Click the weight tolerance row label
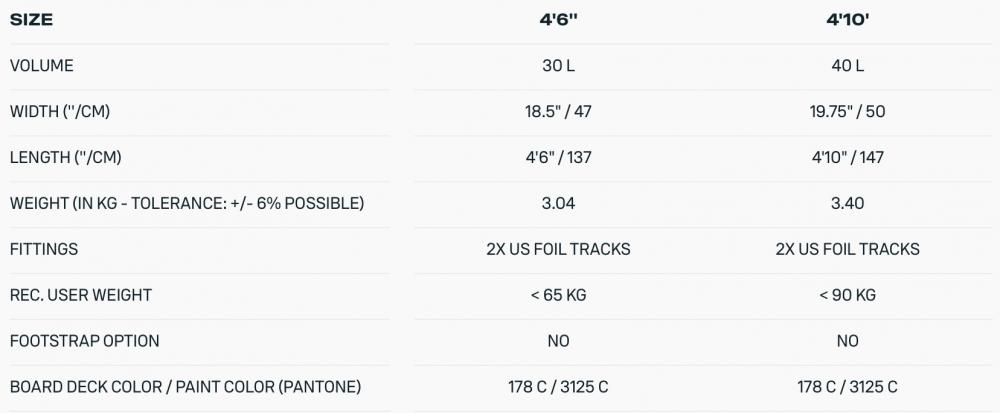The image size is (1000, 413). 187,203
